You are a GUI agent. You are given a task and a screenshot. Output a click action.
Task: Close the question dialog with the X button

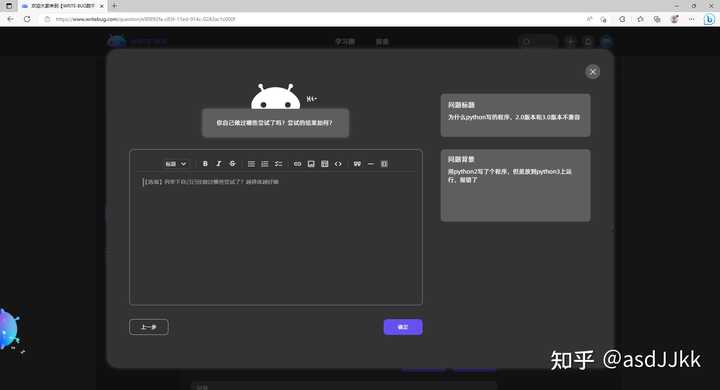click(x=592, y=72)
